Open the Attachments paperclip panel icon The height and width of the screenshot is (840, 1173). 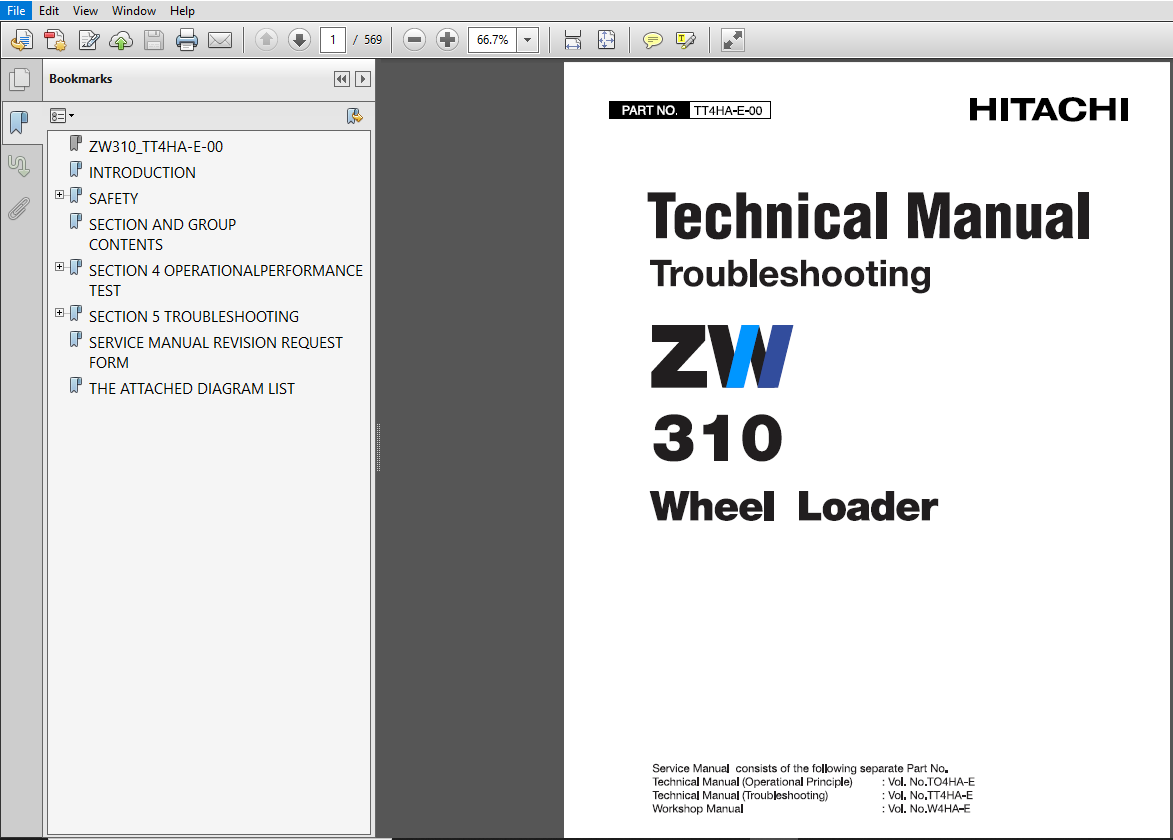point(19,209)
